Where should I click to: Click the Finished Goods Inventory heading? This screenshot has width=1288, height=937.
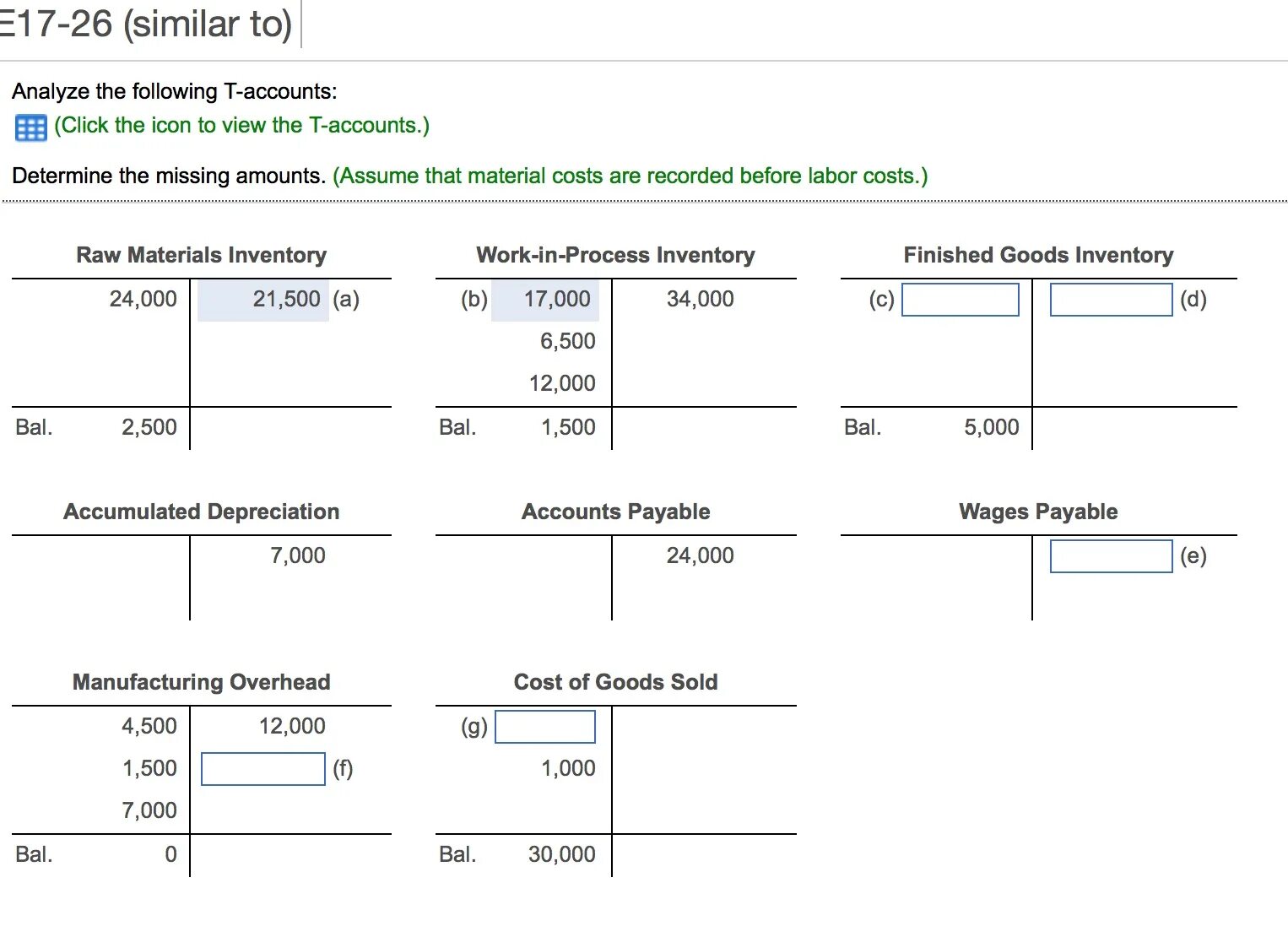click(1038, 255)
